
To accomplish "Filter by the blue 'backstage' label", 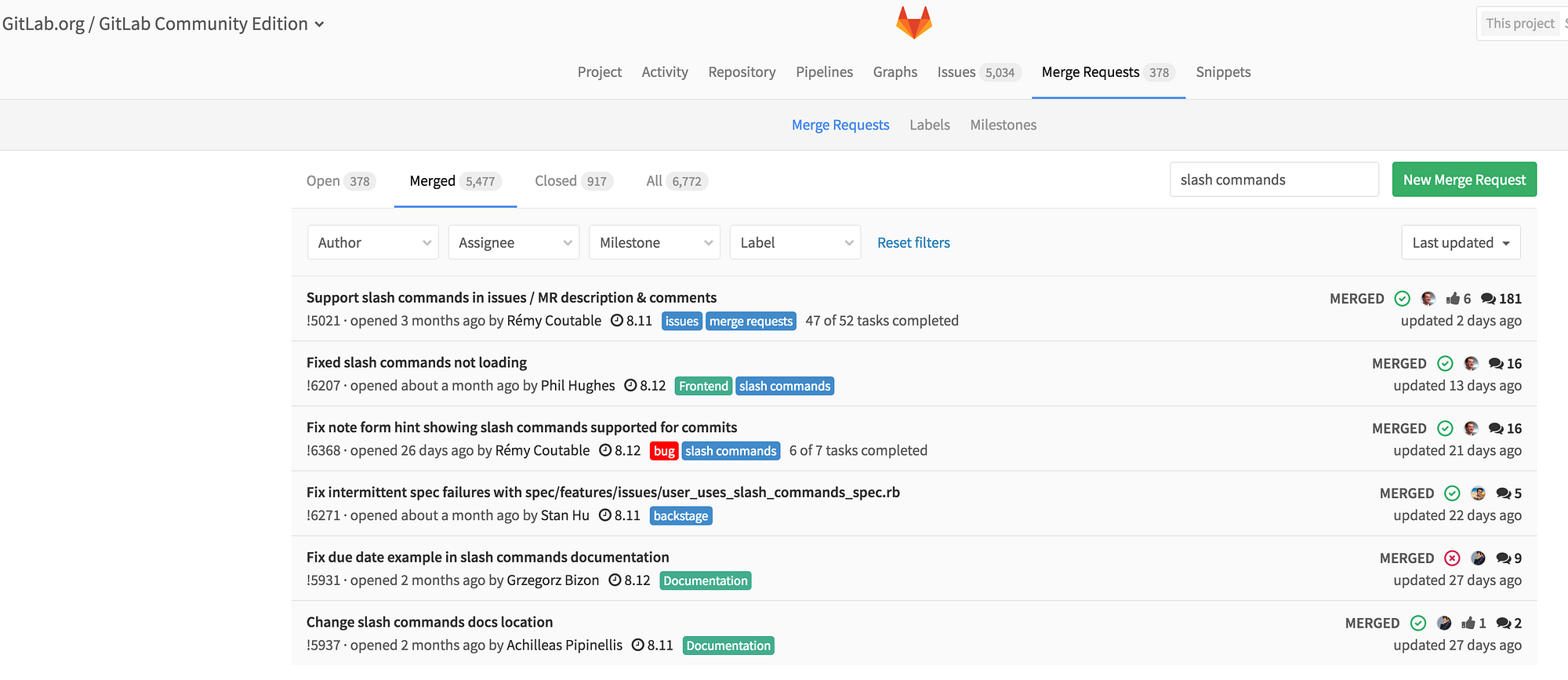I will [681, 516].
